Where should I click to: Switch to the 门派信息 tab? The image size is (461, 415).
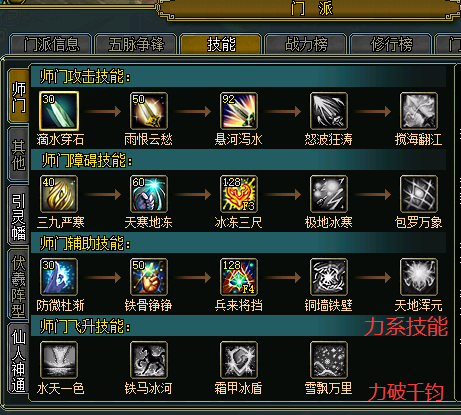click(x=51, y=44)
